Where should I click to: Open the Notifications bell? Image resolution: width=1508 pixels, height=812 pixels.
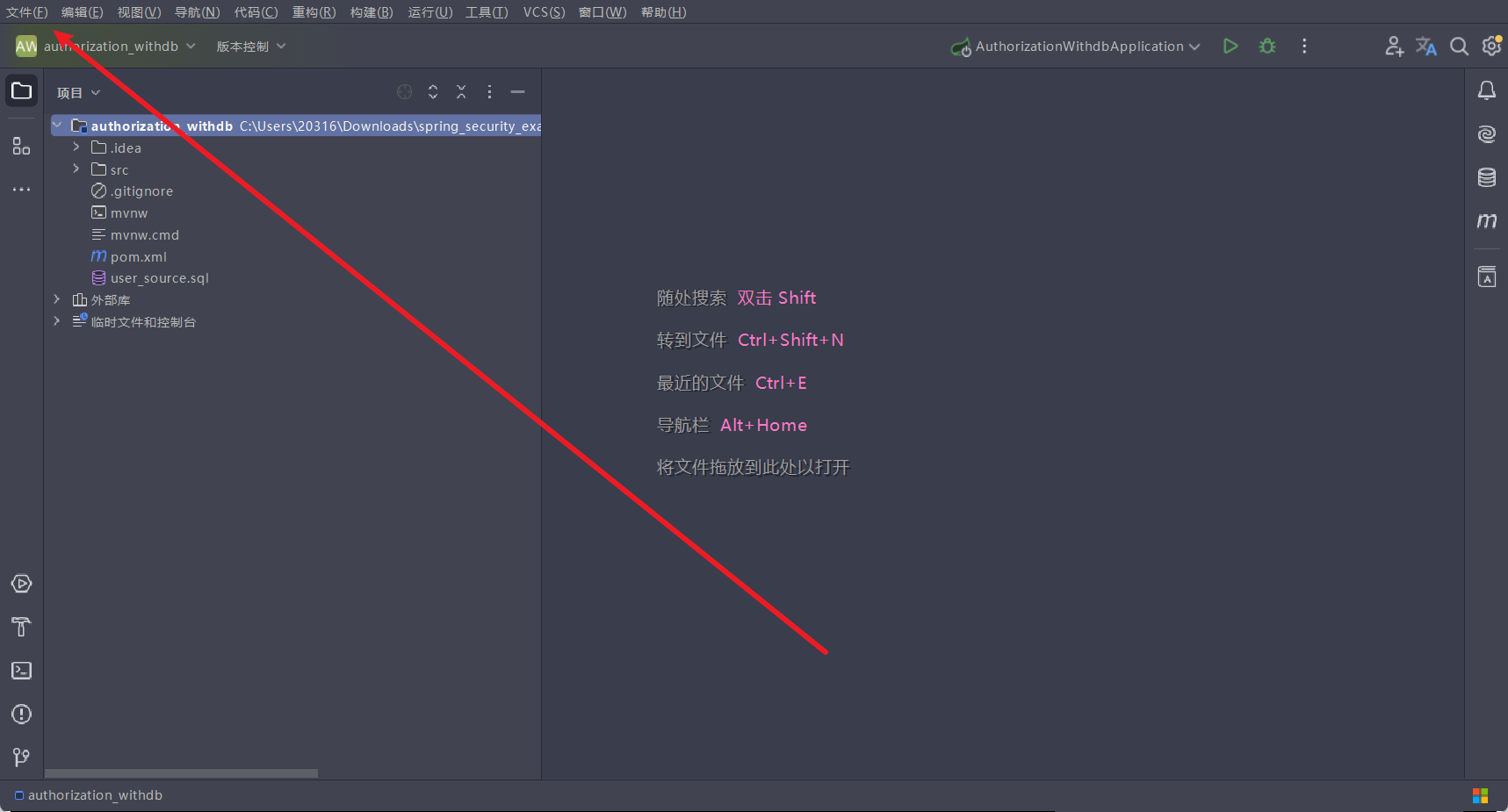1486,90
